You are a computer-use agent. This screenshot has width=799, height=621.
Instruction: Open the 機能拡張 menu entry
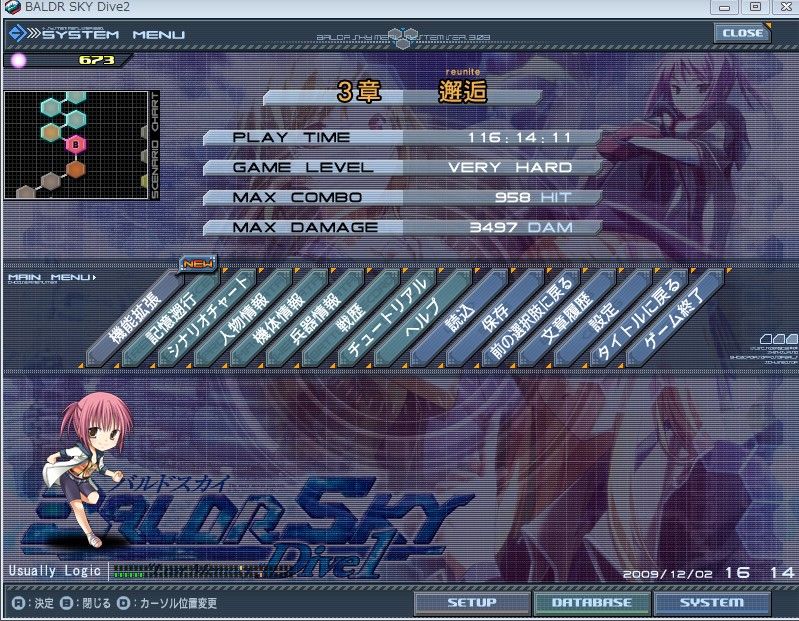pos(135,318)
